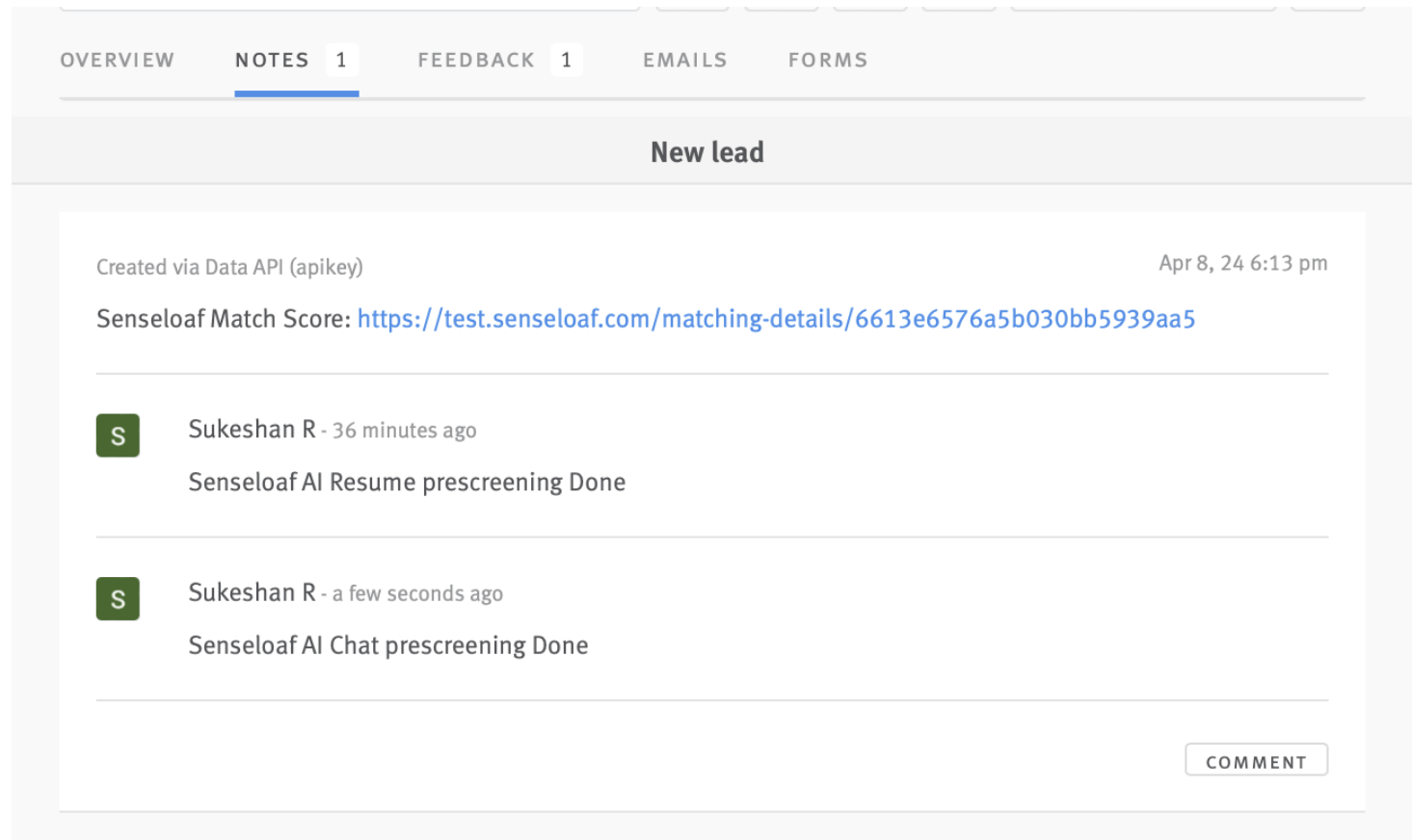Click the "a few seconds ago" timestamp
The height and width of the screenshot is (840, 1413).
pyautogui.click(x=417, y=593)
